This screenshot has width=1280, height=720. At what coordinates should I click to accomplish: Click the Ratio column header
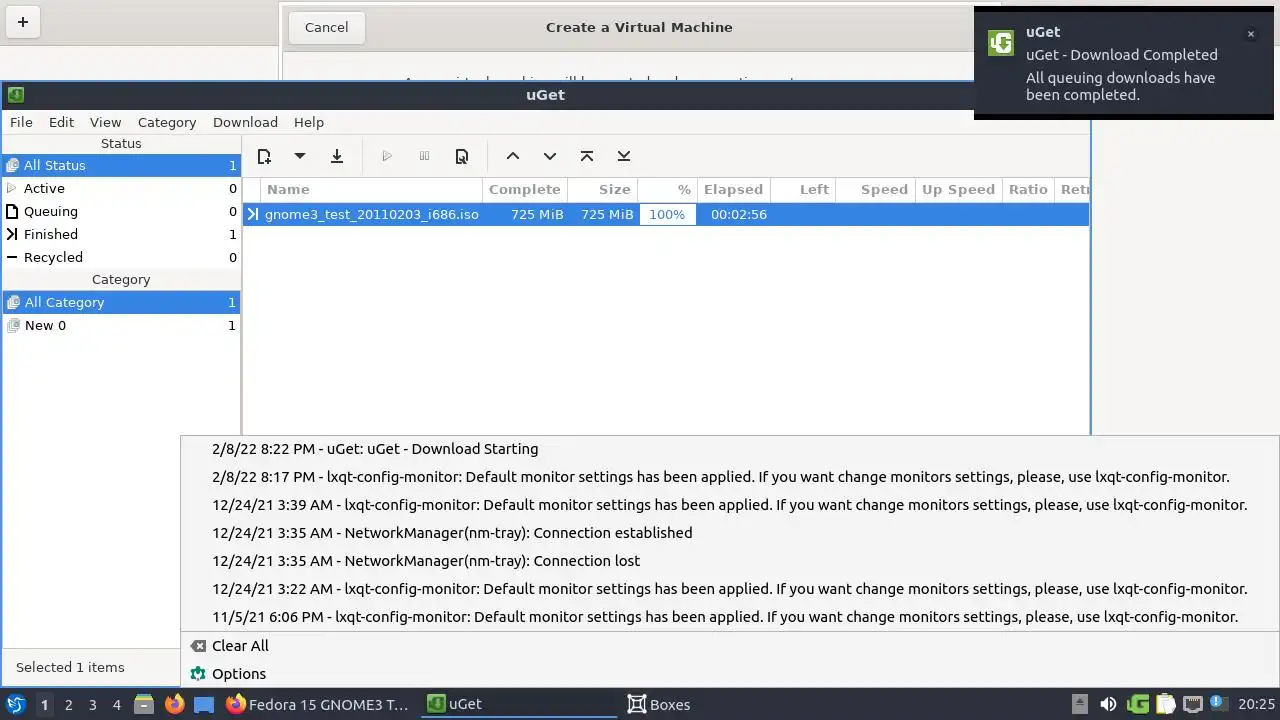coord(1028,189)
